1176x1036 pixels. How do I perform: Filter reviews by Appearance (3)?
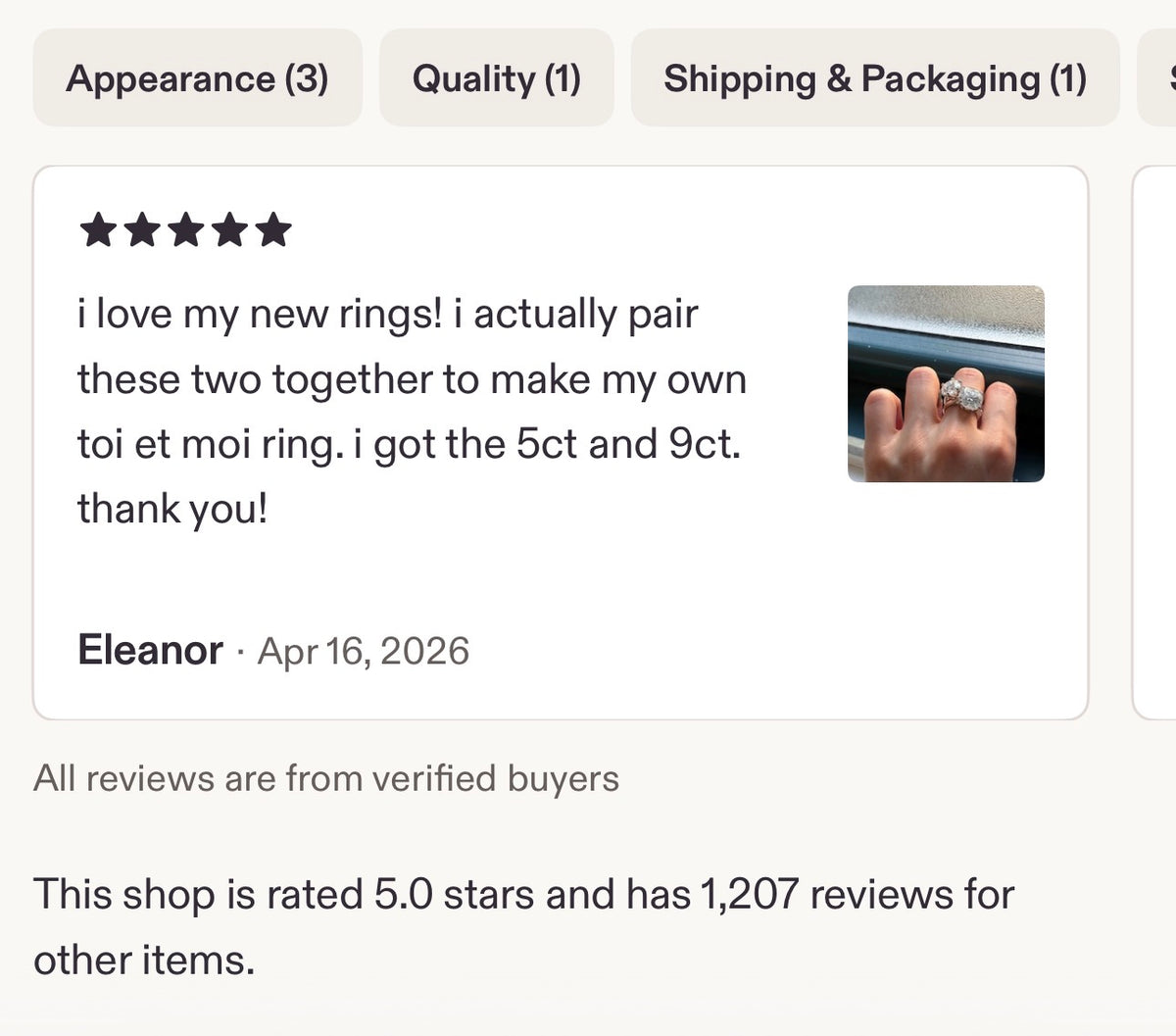(x=197, y=78)
